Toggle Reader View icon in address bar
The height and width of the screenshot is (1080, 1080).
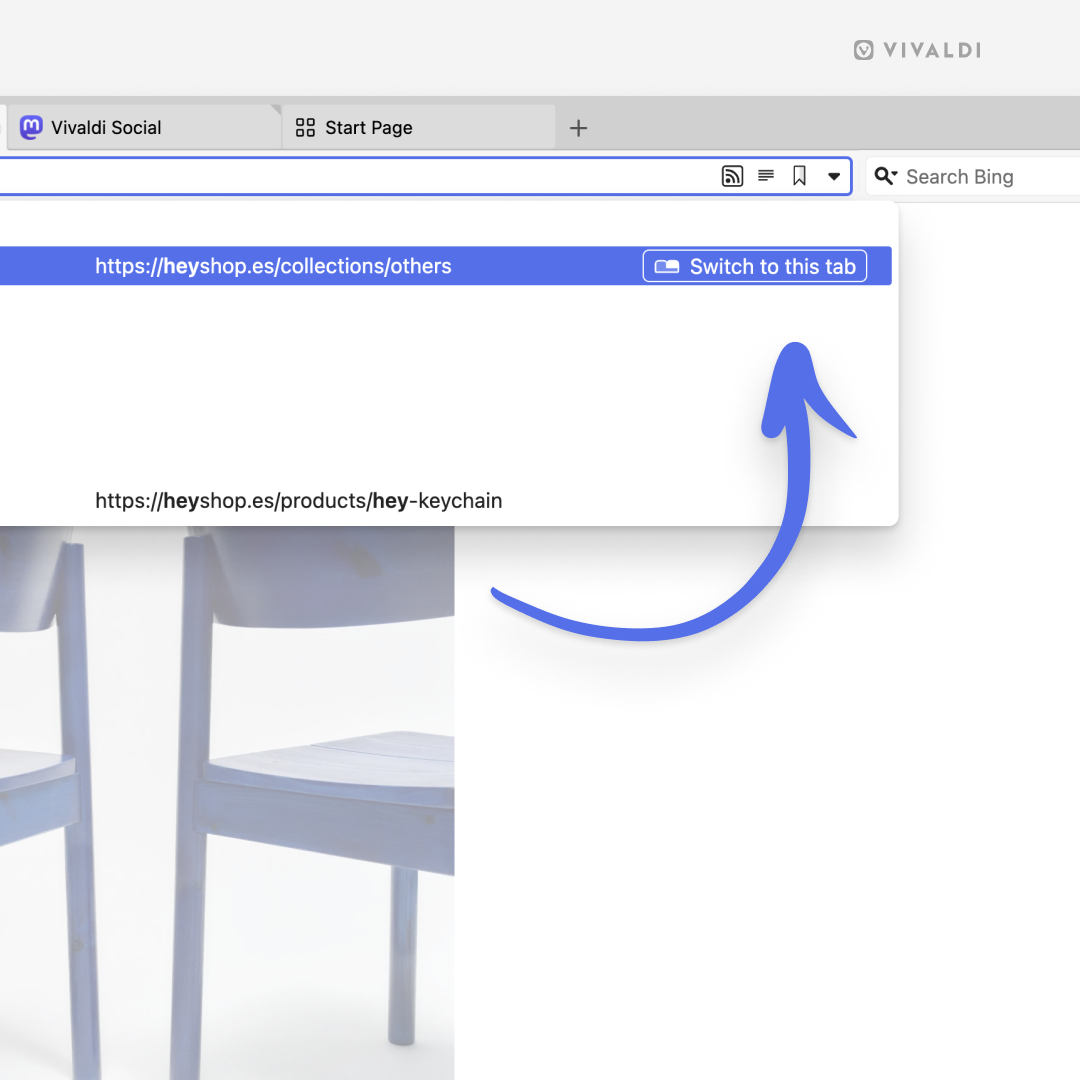click(x=766, y=176)
